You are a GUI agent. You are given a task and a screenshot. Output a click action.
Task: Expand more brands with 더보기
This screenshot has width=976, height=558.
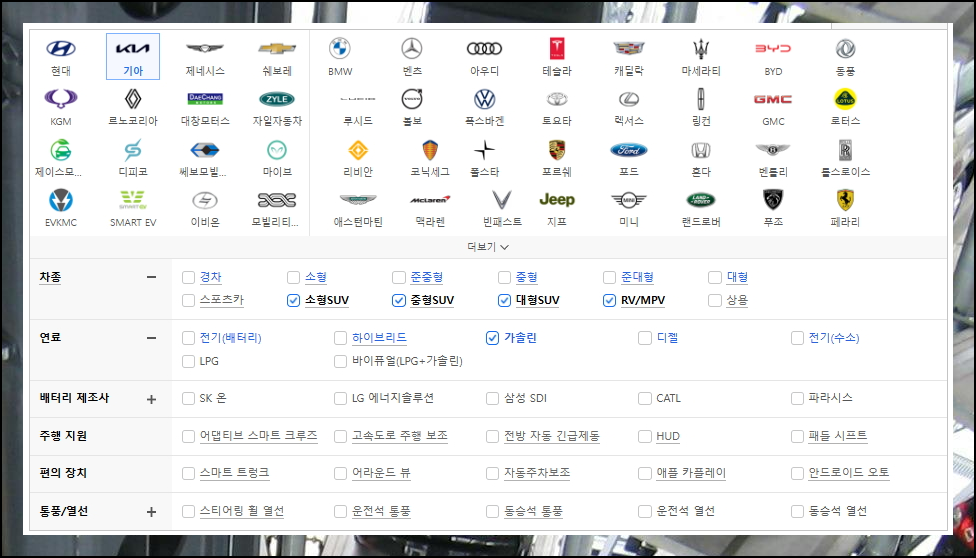(488, 247)
